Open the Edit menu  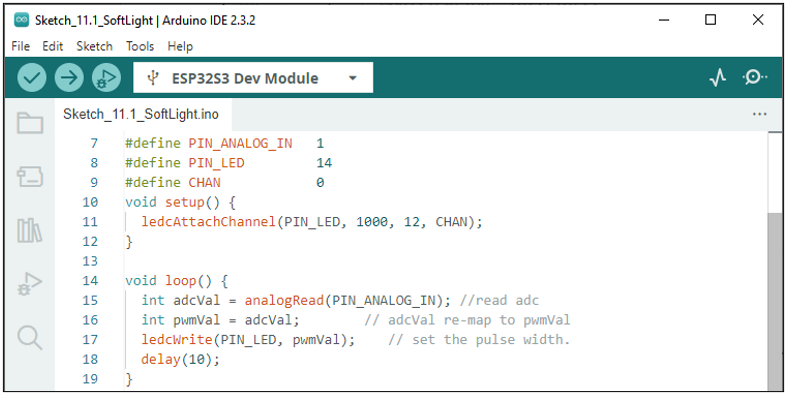pyautogui.click(x=52, y=46)
